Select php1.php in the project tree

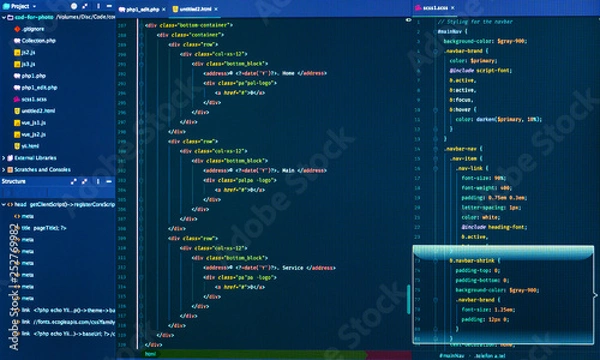click(x=34, y=76)
